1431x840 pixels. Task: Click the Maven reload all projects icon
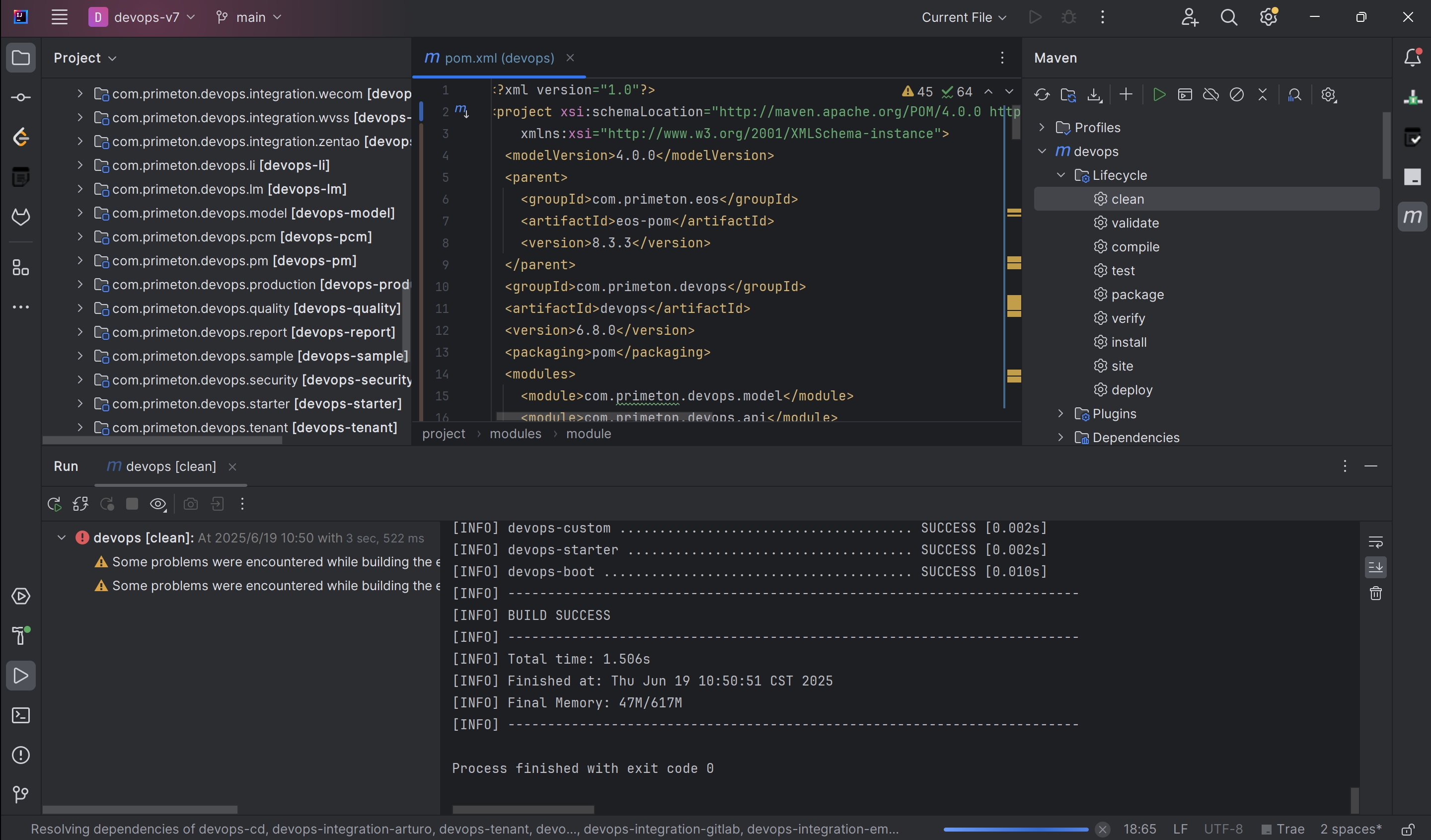click(1042, 95)
